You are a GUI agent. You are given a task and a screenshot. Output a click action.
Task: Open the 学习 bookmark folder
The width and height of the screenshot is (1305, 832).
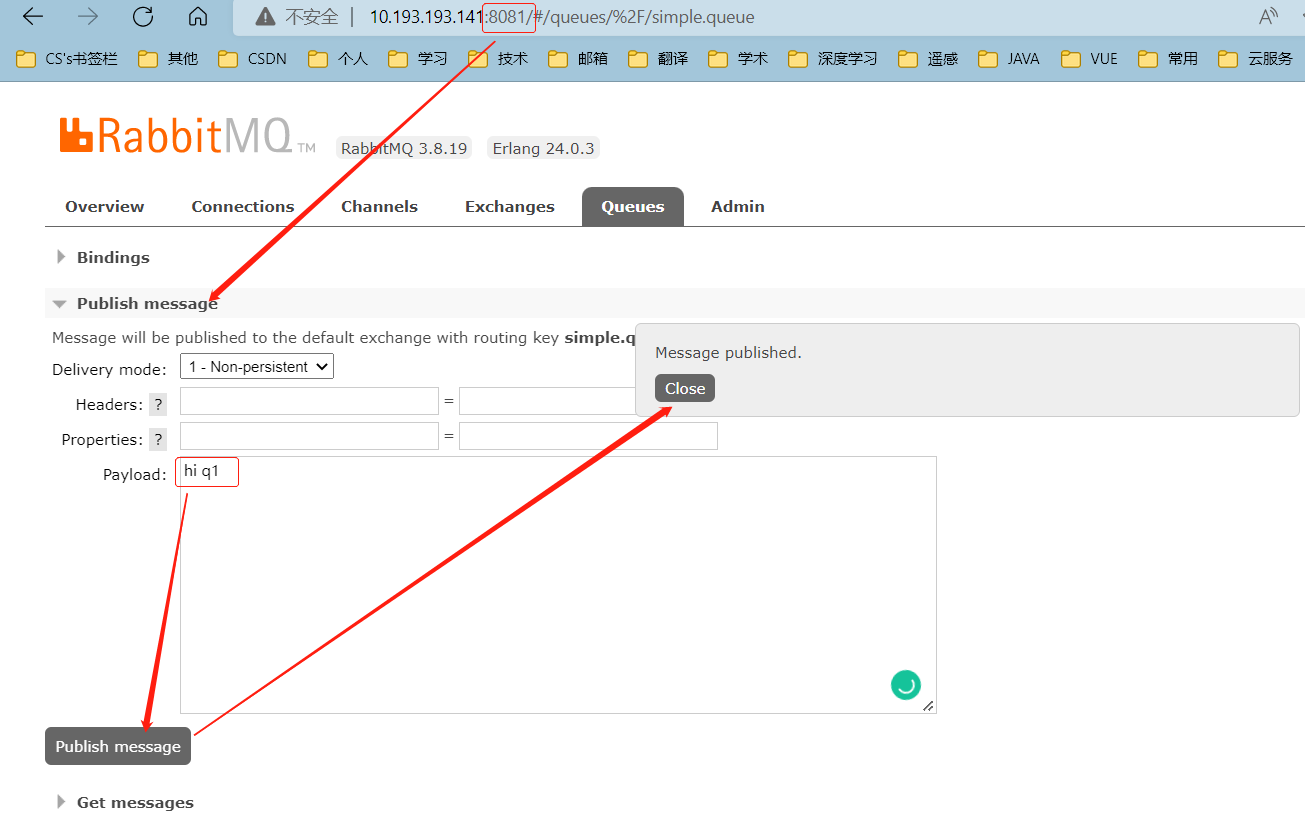point(418,59)
